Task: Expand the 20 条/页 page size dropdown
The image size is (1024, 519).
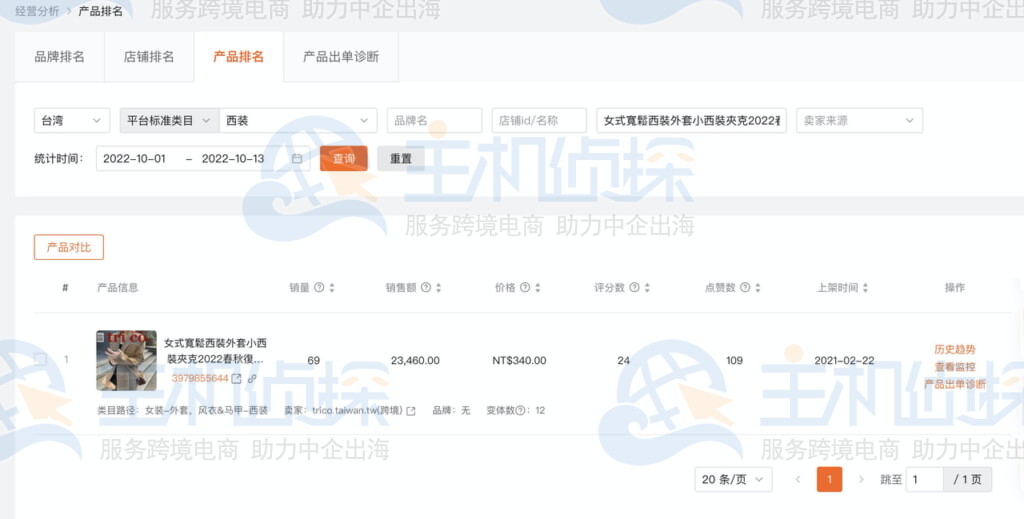Action: [733, 479]
